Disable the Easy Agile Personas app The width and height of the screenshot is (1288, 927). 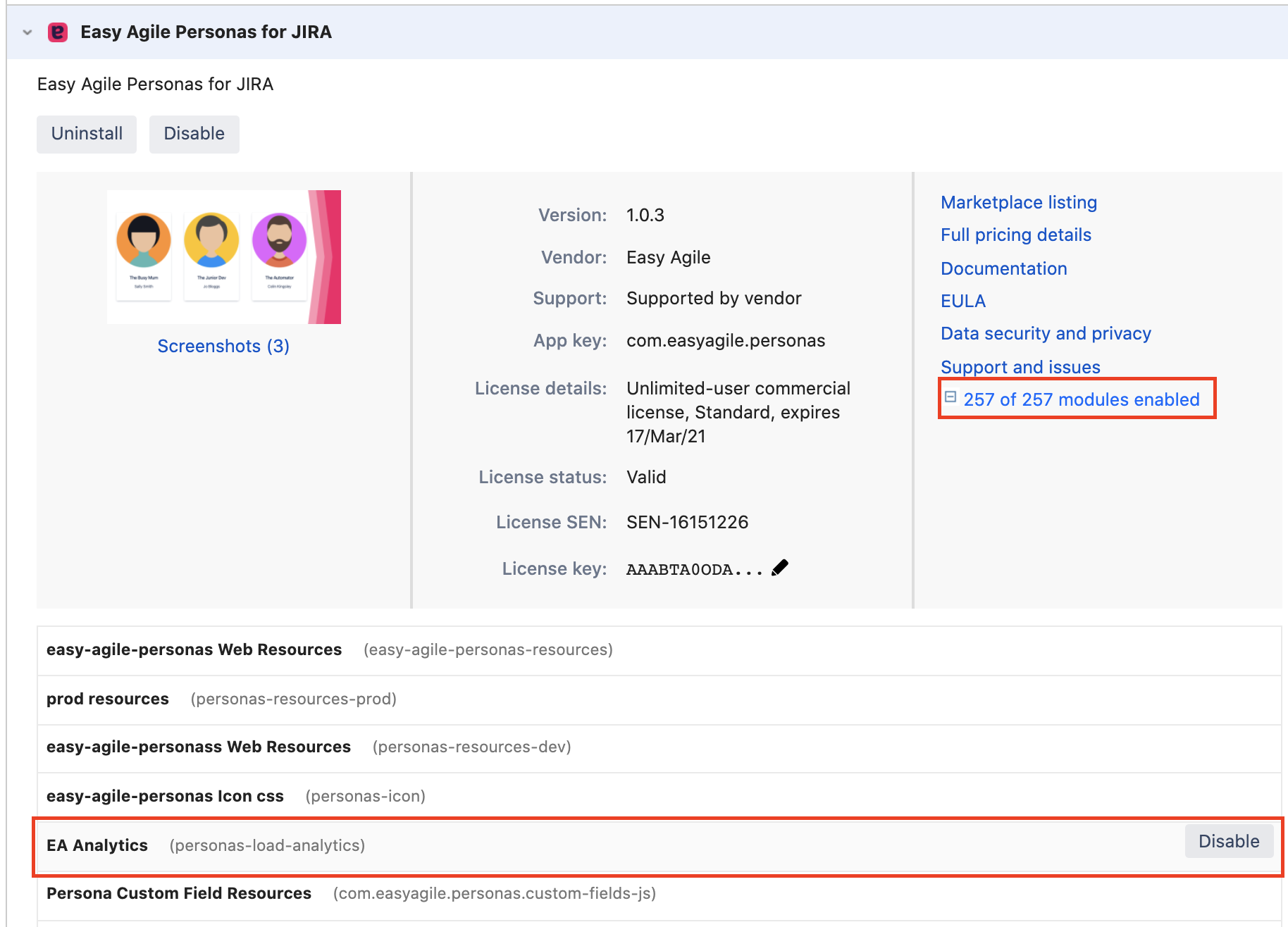pos(194,134)
